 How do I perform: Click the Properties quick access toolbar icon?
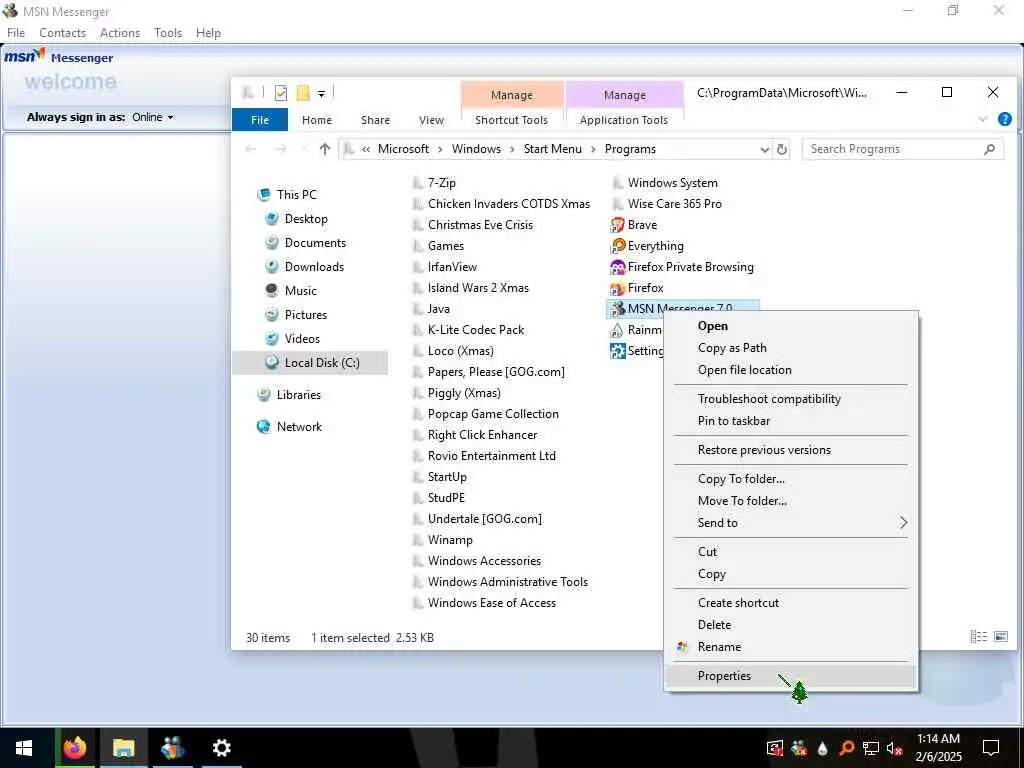[281, 93]
